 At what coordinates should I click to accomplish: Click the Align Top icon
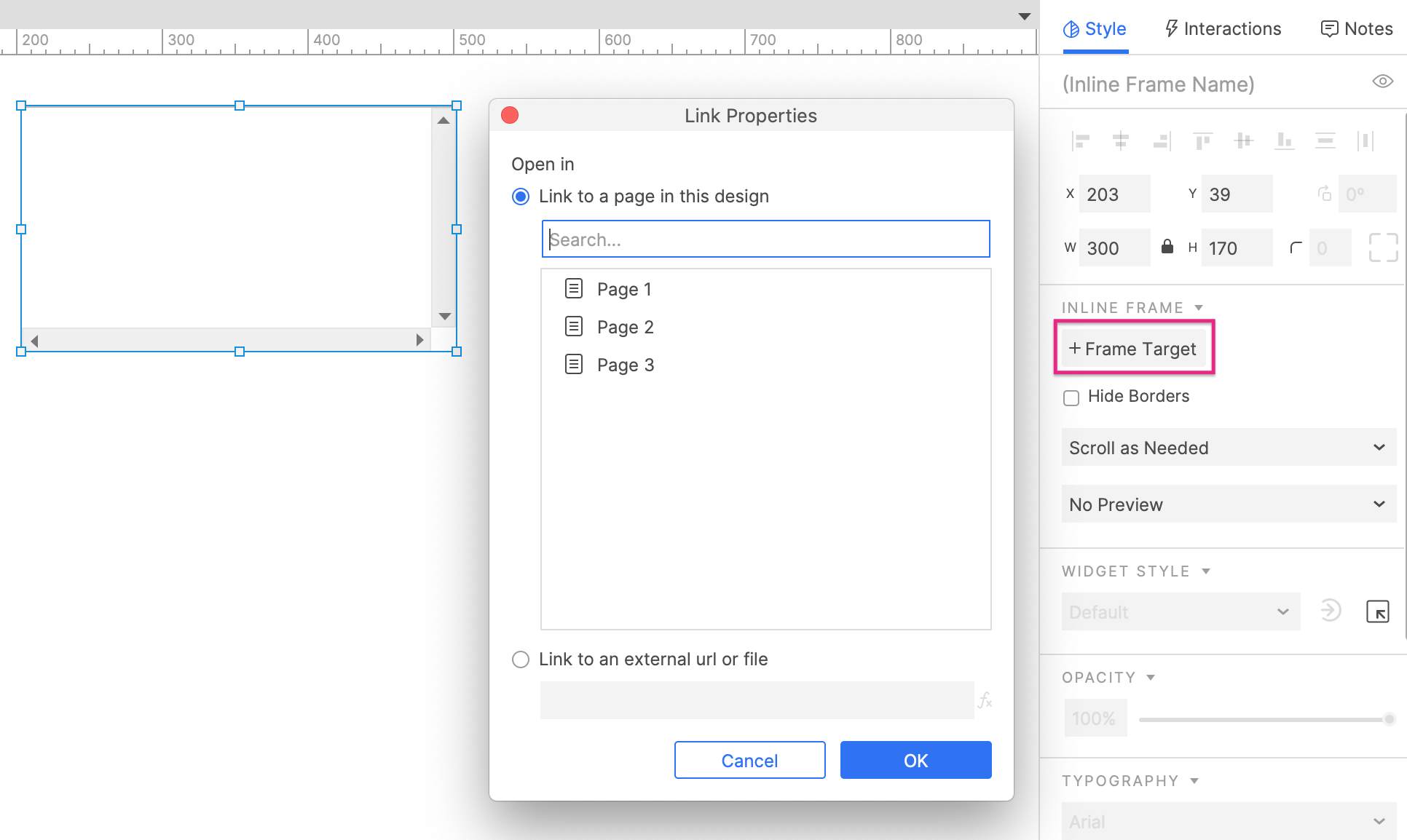point(1203,140)
